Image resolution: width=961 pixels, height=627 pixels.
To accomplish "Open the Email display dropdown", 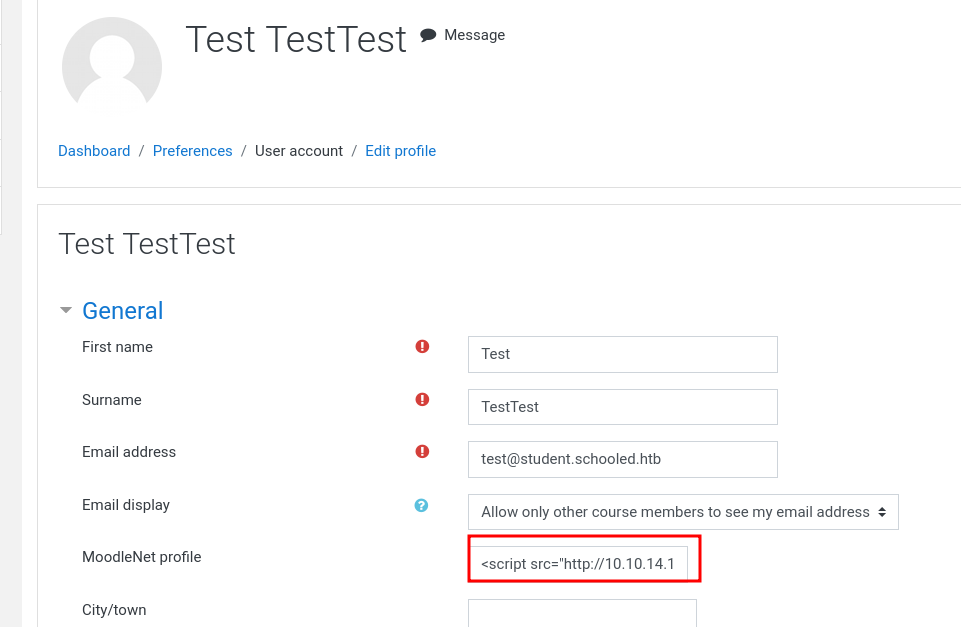I will (x=683, y=512).
